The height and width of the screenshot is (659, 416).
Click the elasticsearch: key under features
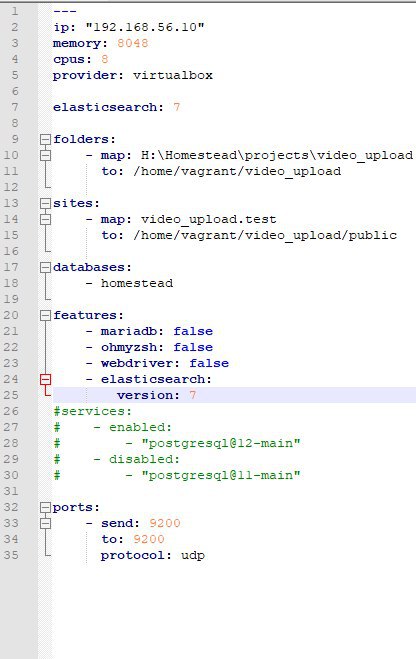point(156,379)
